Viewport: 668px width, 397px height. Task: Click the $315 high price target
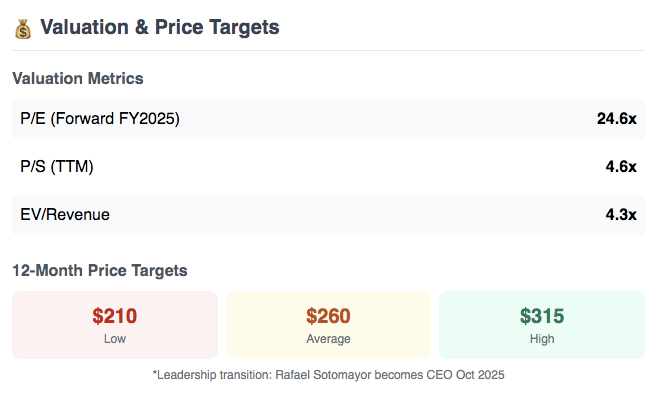542,316
